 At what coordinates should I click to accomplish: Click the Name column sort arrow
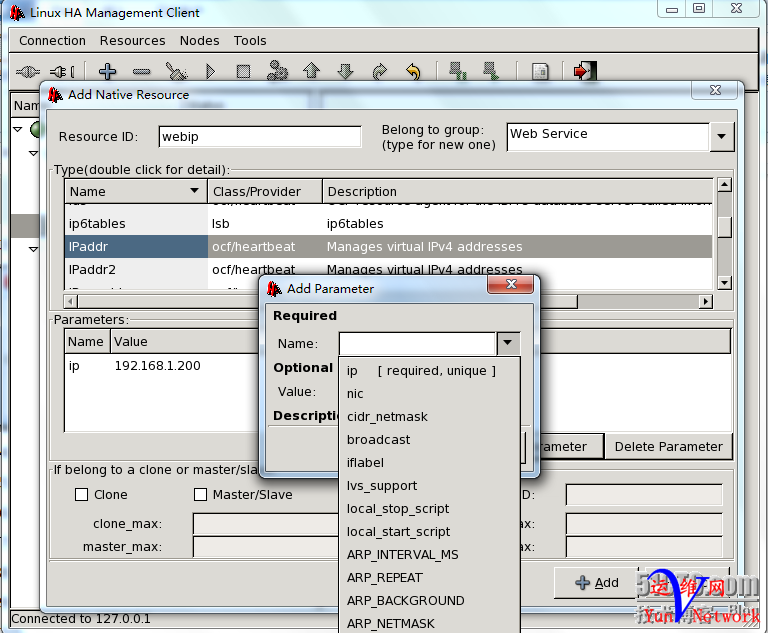pyautogui.click(x=194, y=191)
